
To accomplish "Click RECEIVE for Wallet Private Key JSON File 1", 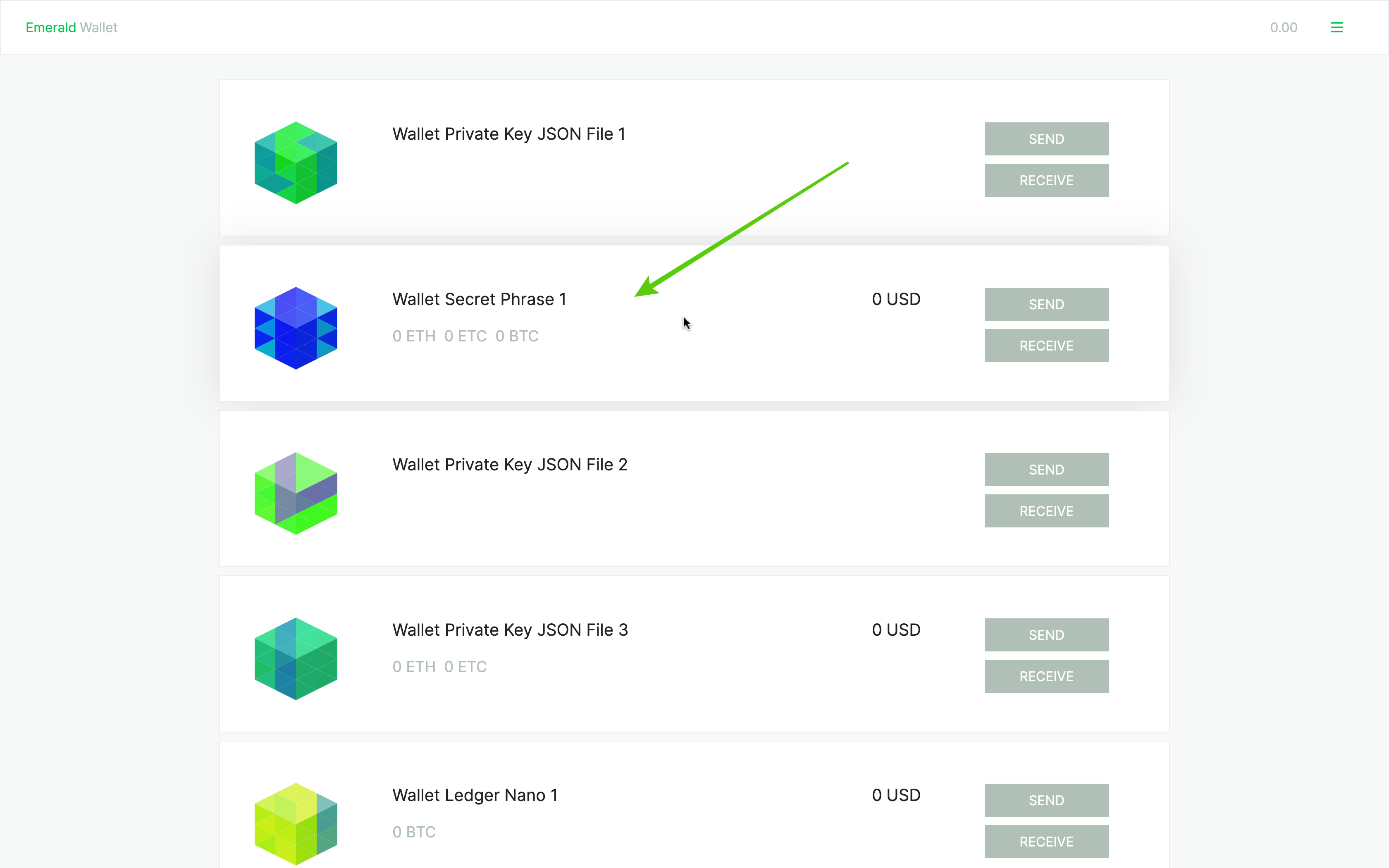I will [1046, 180].
